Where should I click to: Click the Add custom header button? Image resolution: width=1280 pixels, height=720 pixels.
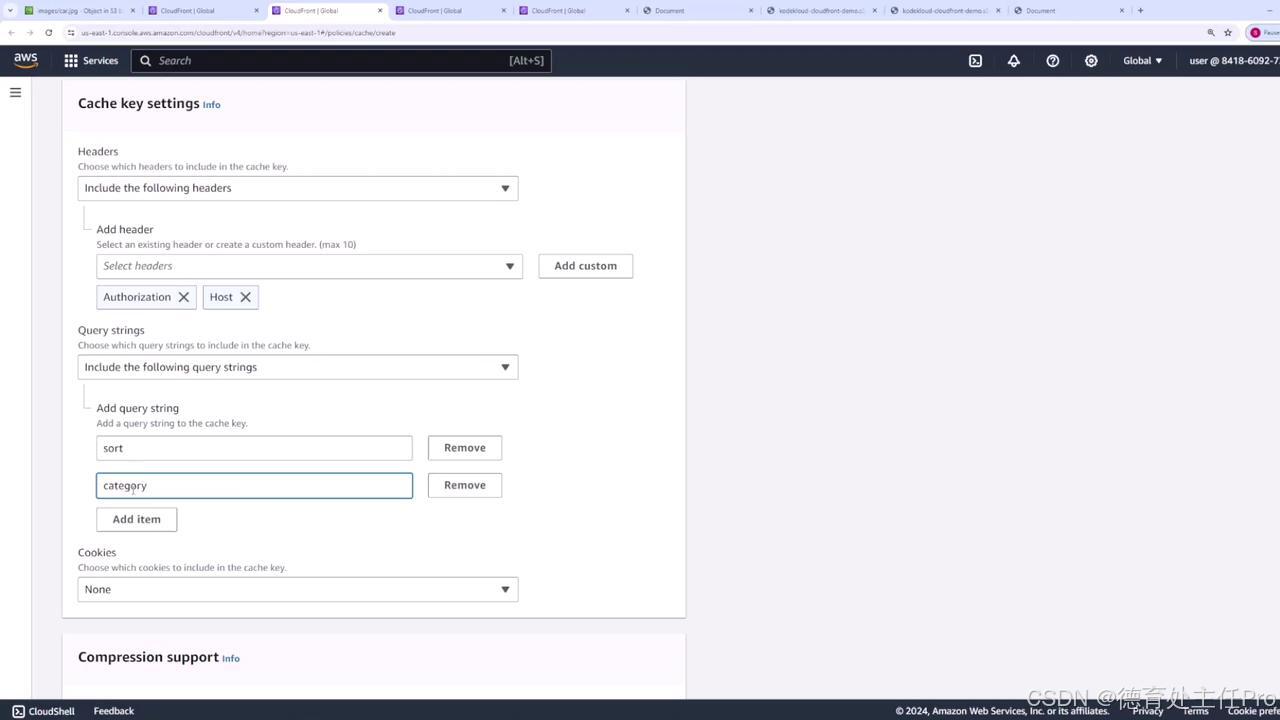tap(585, 265)
